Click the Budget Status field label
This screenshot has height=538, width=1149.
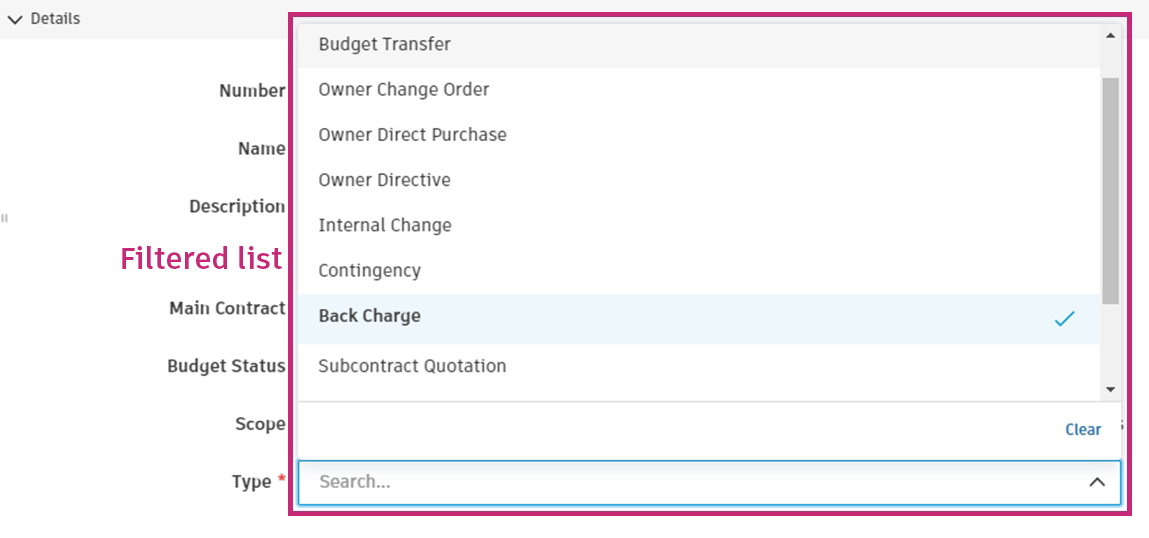226,366
